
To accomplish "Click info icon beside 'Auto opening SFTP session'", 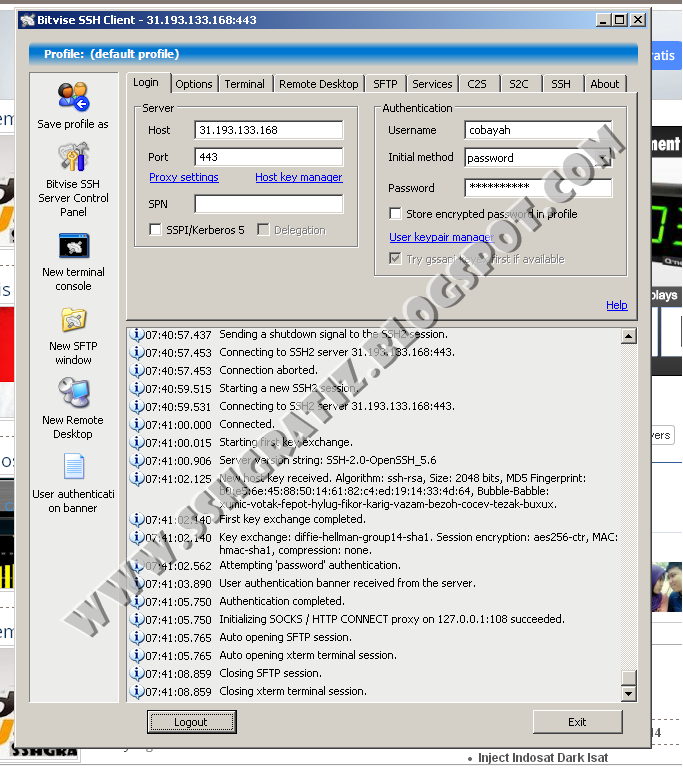I will point(137,638).
